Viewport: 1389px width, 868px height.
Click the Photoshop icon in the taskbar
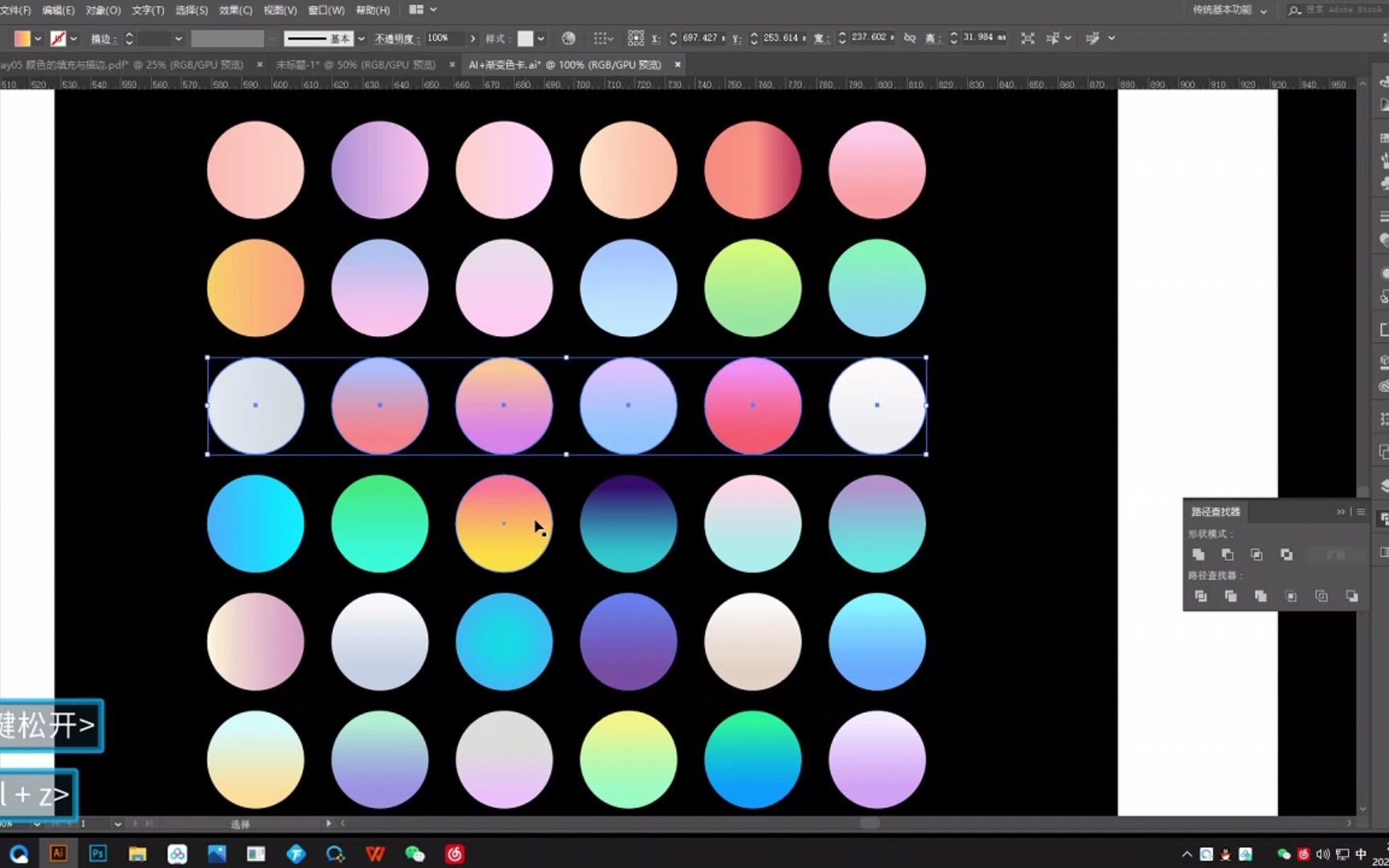coord(97,854)
